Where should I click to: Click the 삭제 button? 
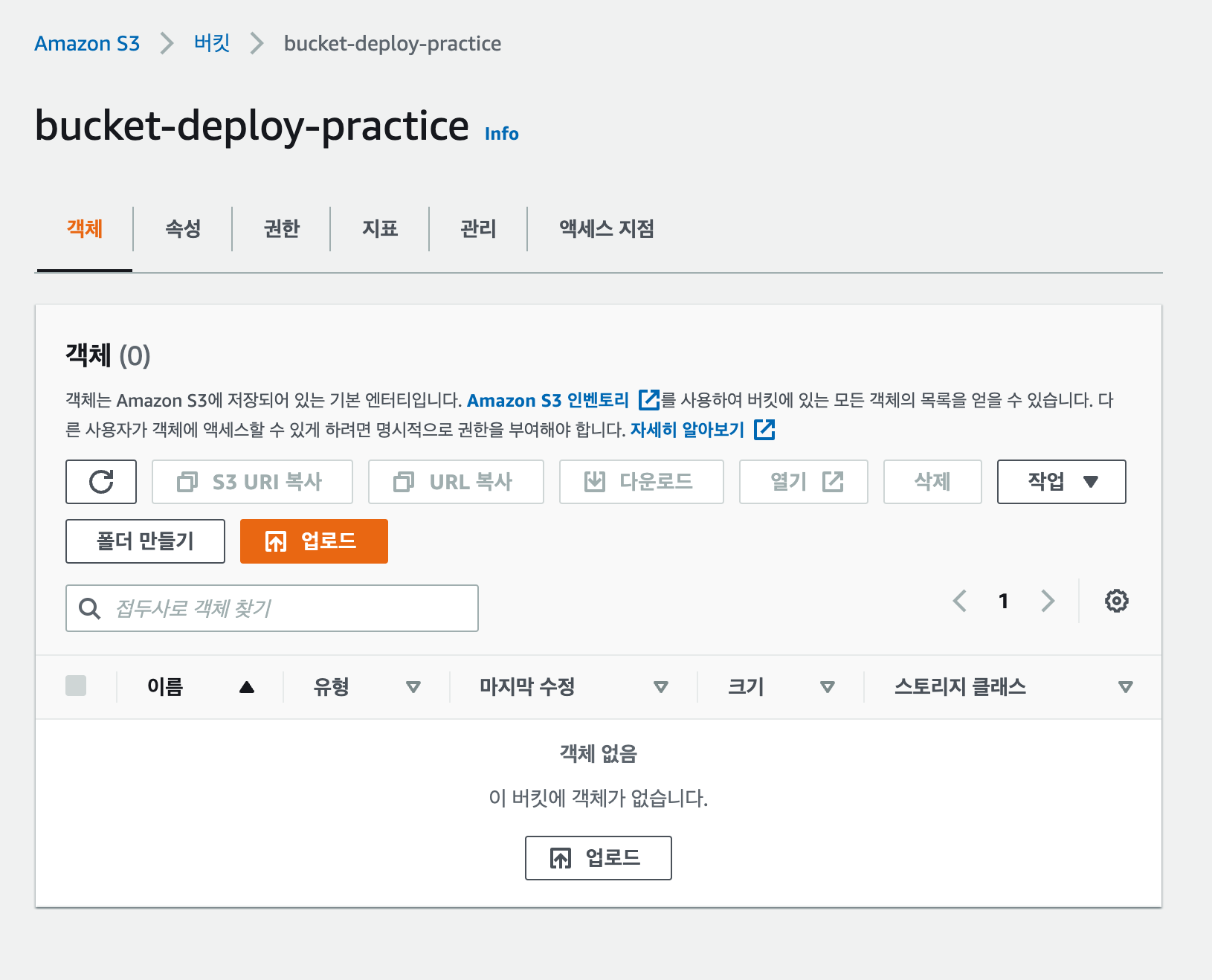pos(932,482)
